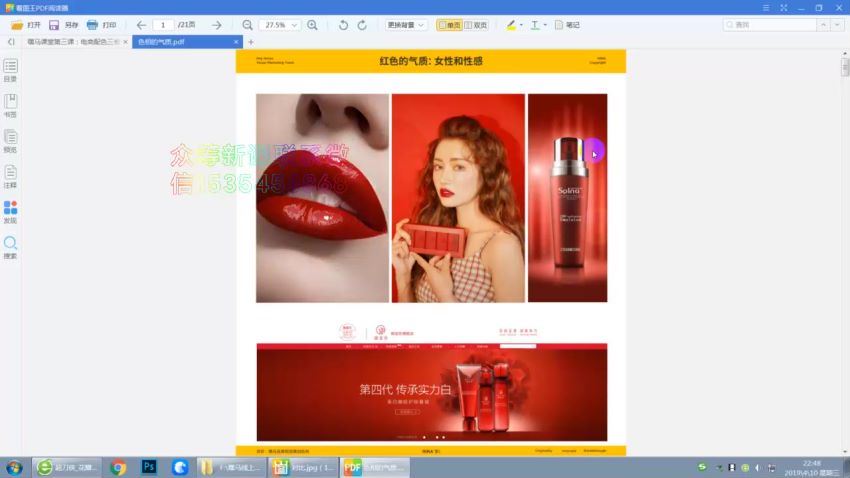Toggle the 笔记 notes mode
This screenshot has width=850, height=478.
point(567,24)
